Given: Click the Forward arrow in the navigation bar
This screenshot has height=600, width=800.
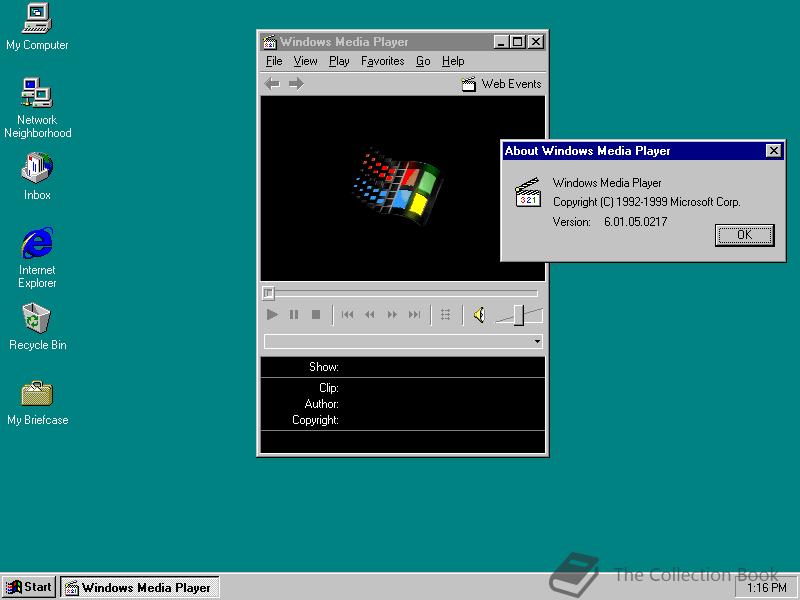Looking at the screenshot, I should (296, 84).
